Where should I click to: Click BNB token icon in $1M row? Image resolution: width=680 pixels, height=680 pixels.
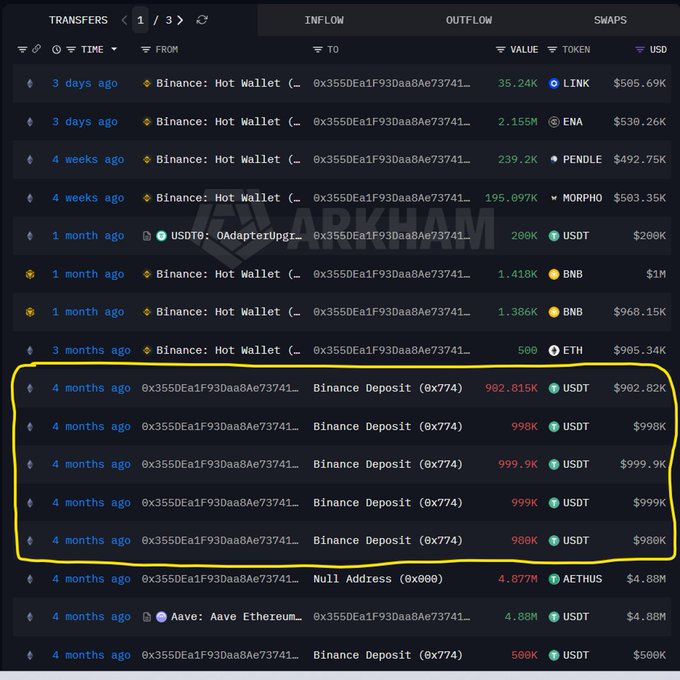(554, 274)
